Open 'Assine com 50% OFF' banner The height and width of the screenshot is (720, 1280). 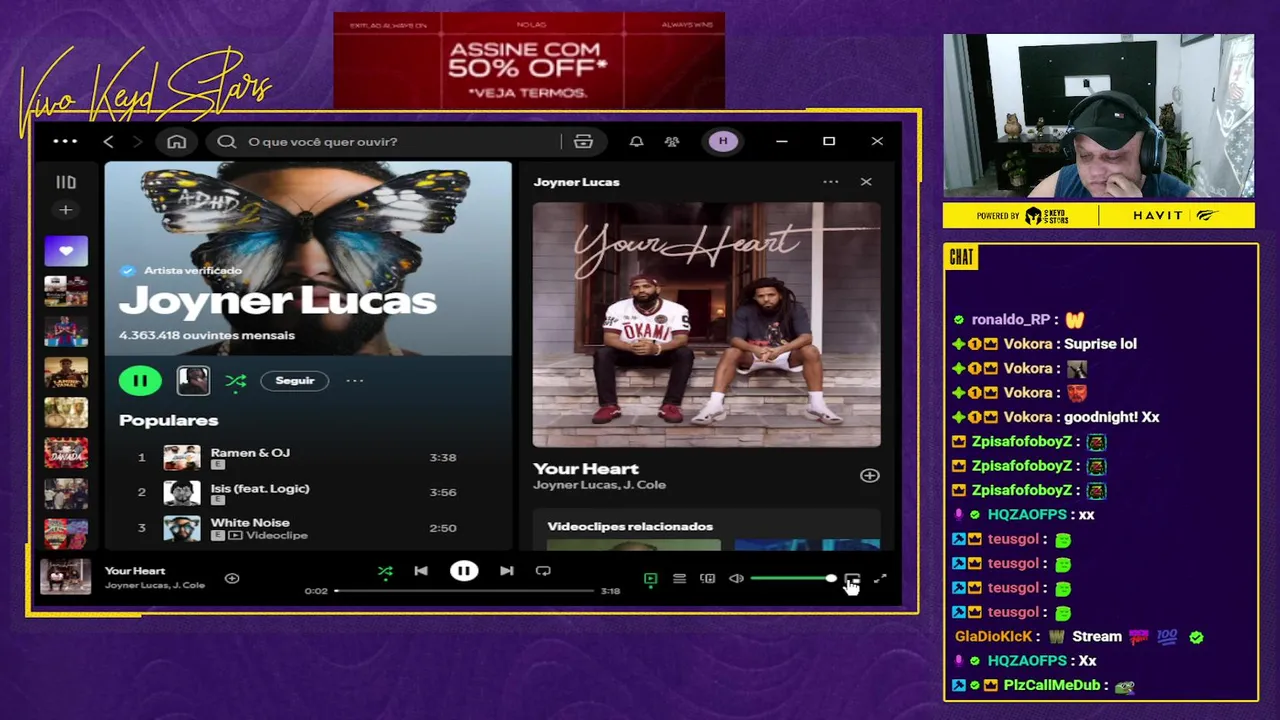529,62
